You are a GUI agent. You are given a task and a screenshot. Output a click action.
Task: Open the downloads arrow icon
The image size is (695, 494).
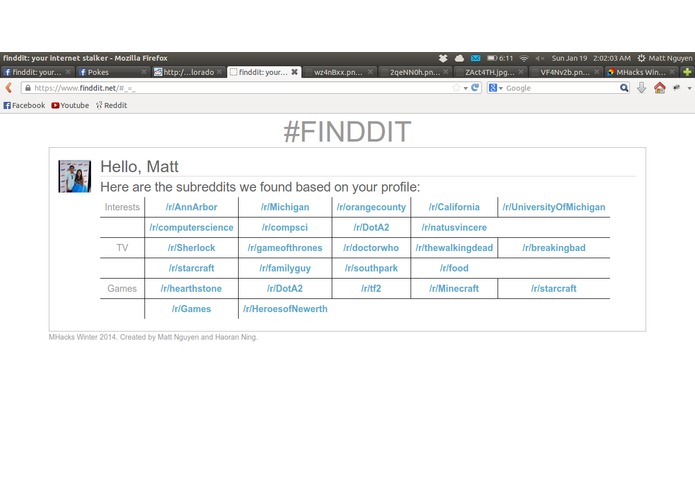tap(641, 88)
